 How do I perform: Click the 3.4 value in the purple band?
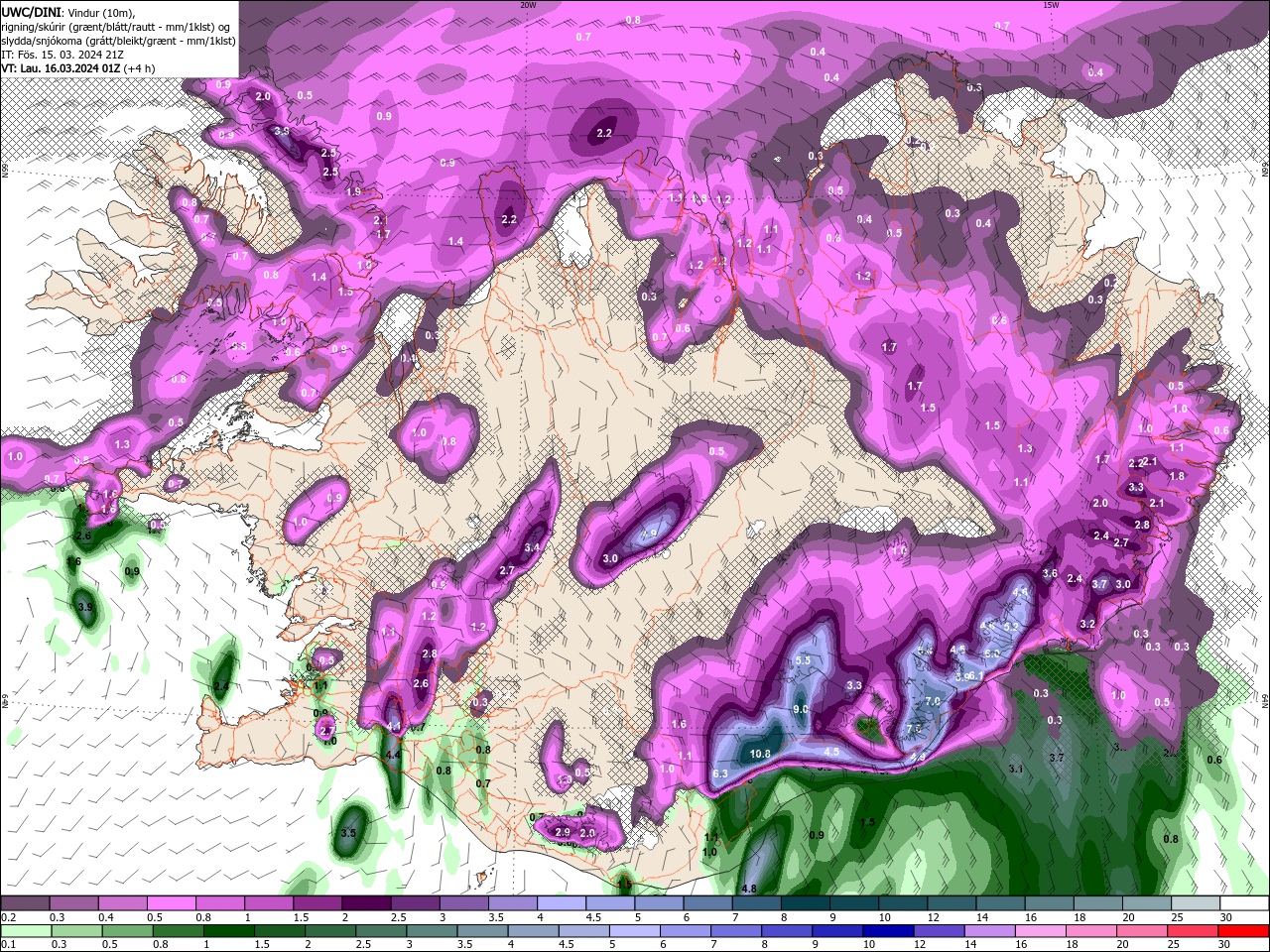(532, 547)
